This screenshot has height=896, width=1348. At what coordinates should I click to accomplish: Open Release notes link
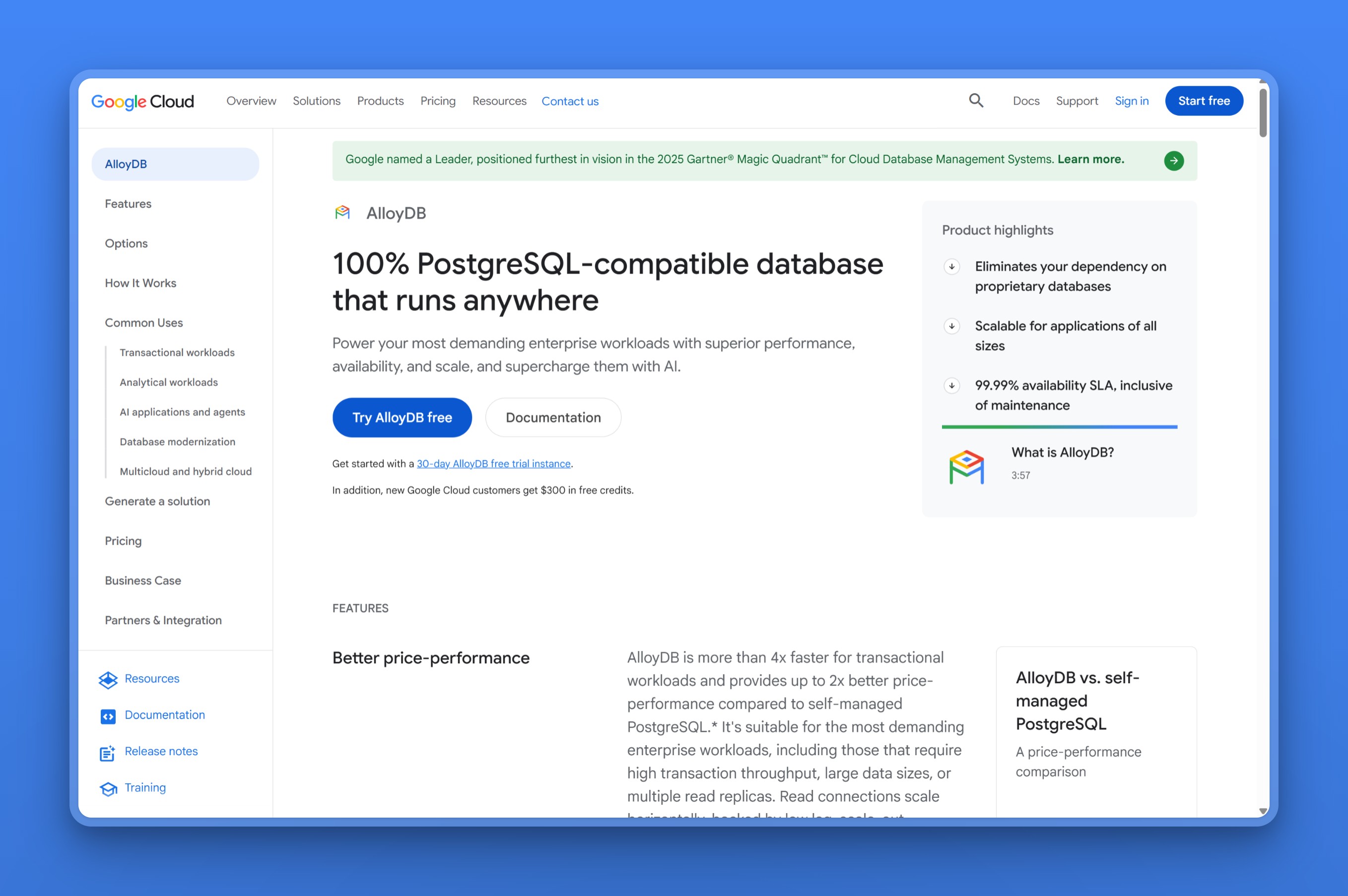[x=161, y=751]
